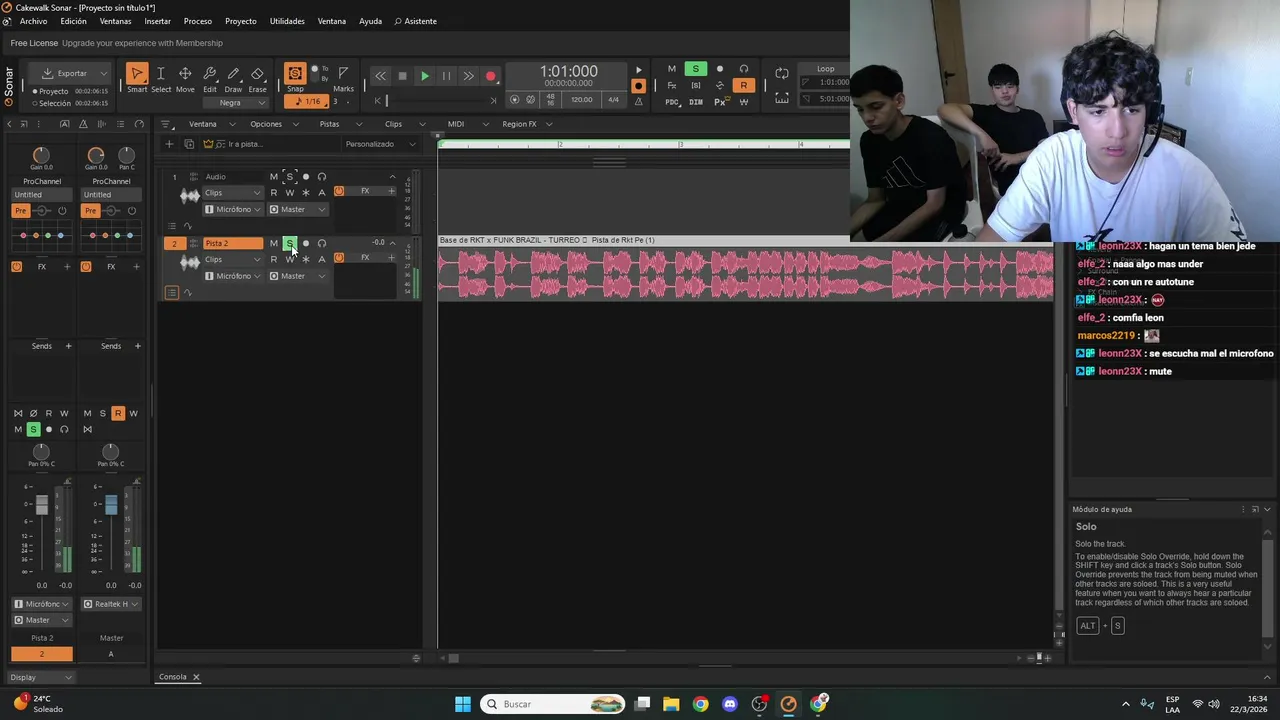Pause the transport

(446, 76)
